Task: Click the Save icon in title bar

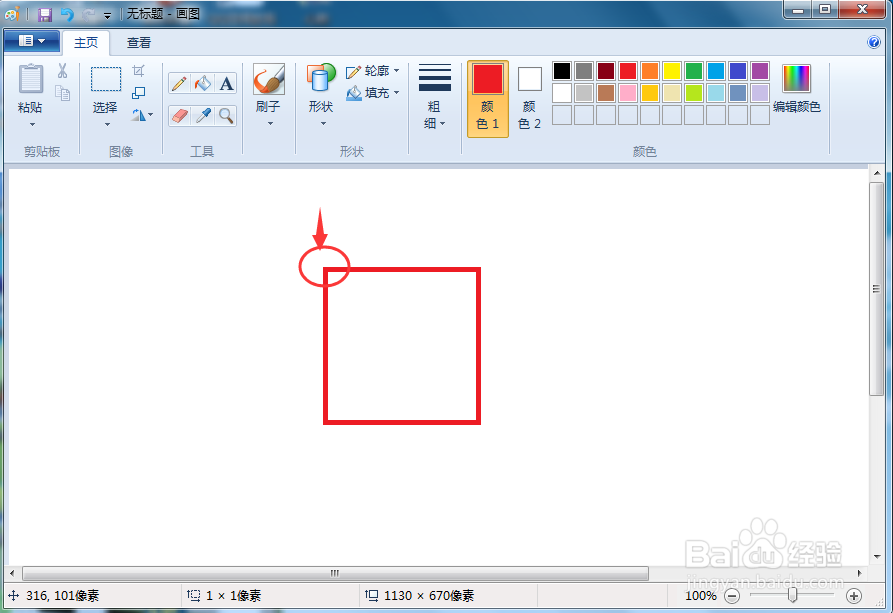Action: coord(44,14)
